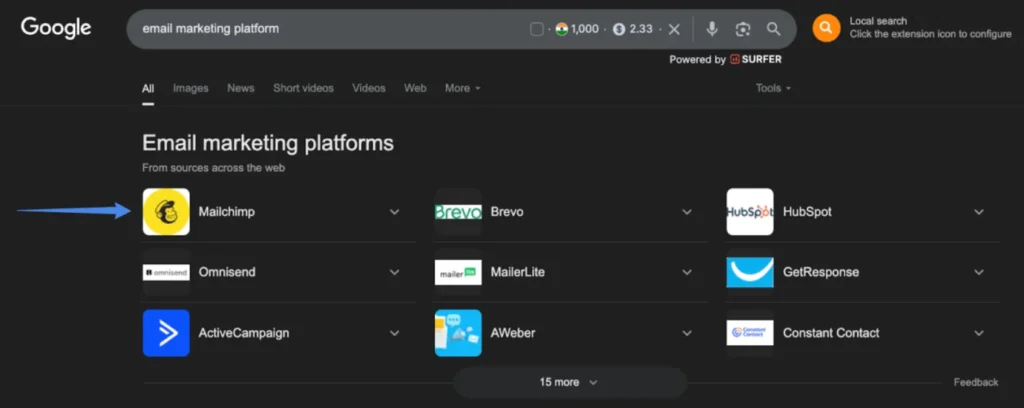The width and height of the screenshot is (1024, 408).
Task: Open the More dropdown menu
Action: tap(462, 88)
